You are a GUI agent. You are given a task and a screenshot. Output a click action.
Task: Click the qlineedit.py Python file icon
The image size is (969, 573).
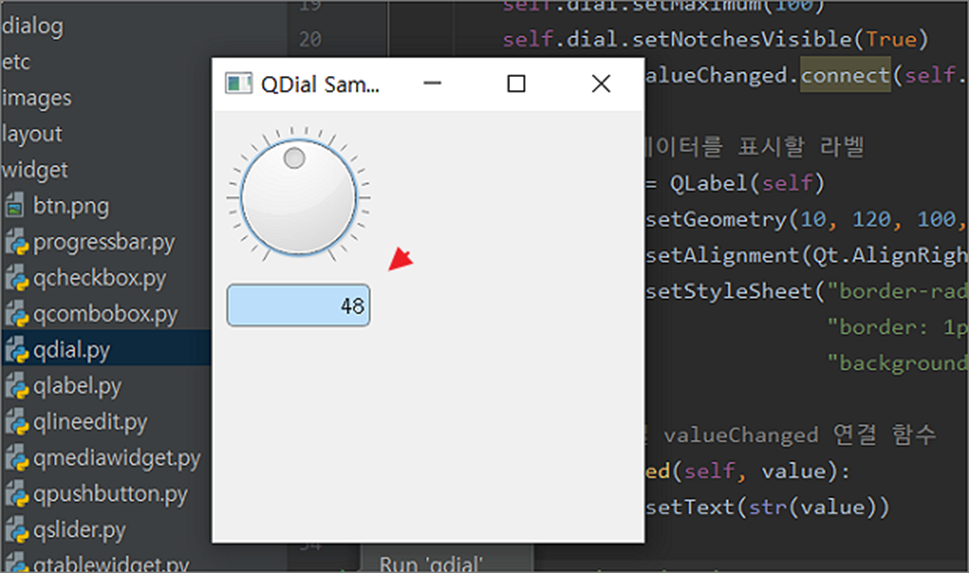coord(17,422)
